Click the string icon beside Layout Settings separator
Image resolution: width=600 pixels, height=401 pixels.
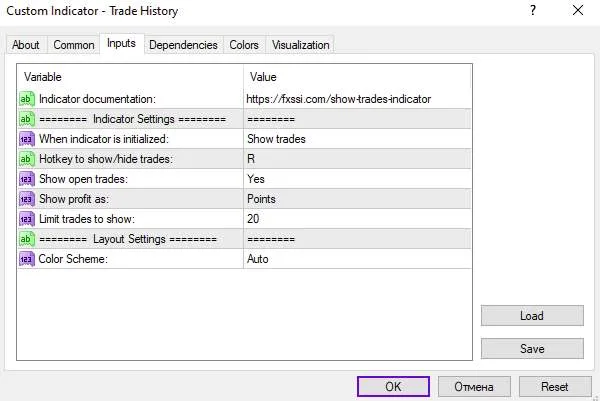[x=27, y=239]
